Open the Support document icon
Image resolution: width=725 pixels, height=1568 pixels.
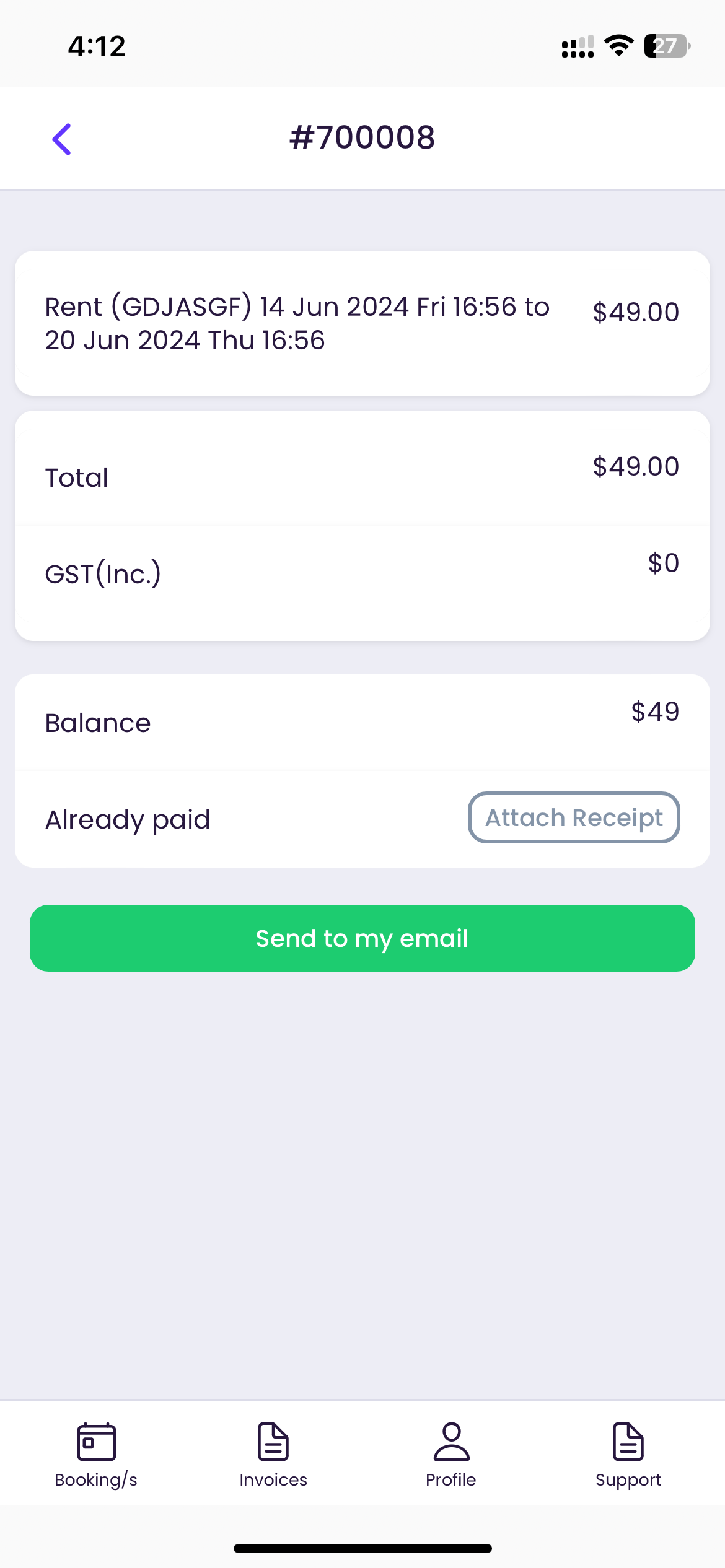628,1442
